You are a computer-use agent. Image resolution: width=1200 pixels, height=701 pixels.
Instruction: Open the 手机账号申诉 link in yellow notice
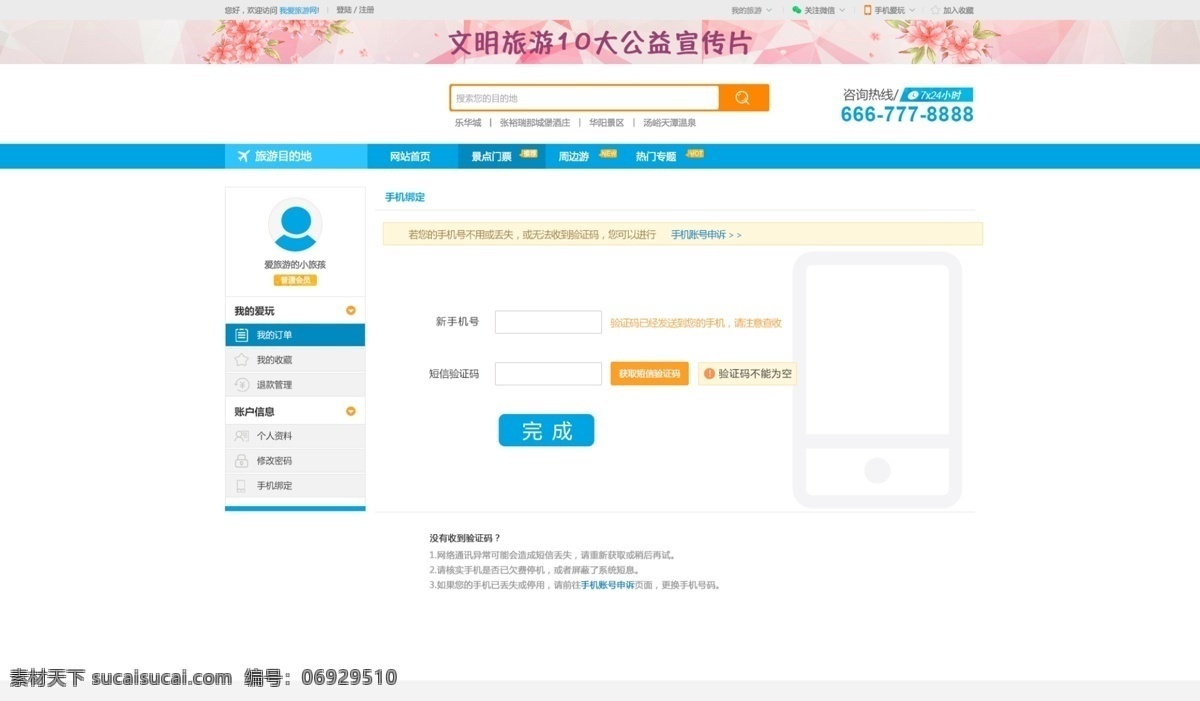(x=706, y=235)
